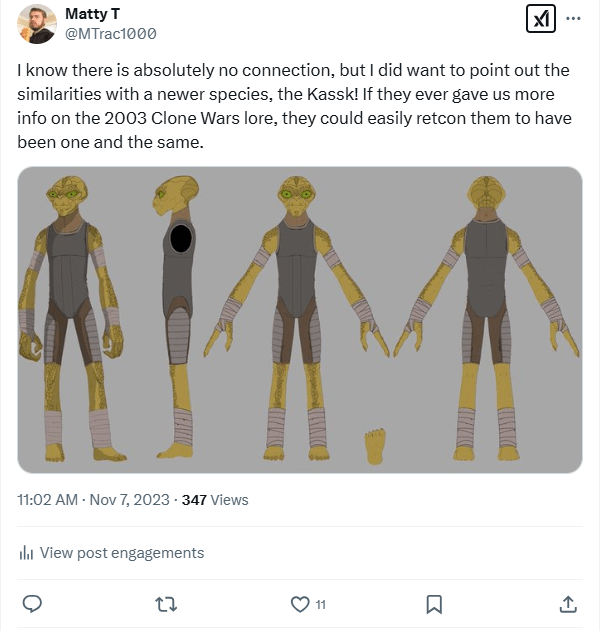Share the post via upload icon
Screen dimensions: 602x631
(x=567, y=604)
